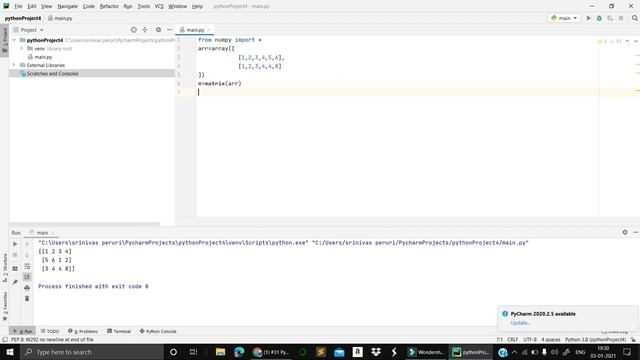Toggle scroll to end in Run console

click(x=27, y=277)
